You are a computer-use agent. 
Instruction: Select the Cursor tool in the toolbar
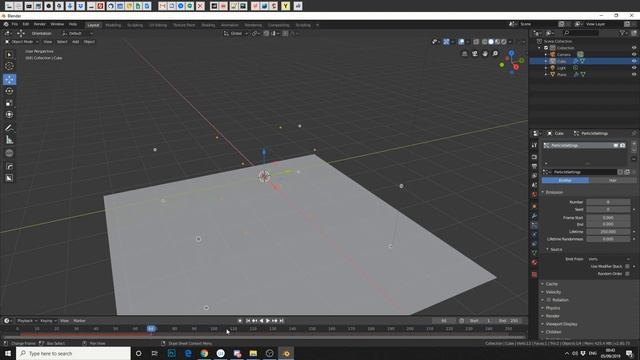pos(9,66)
